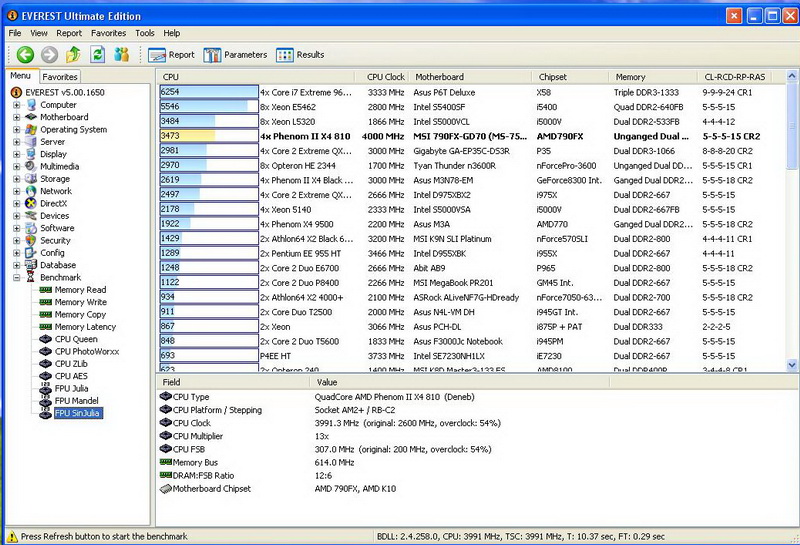Image resolution: width=800 pixels, height=545 pixels.
Task: Click the results list scroll-down arrow
Action: pos(792,365)
